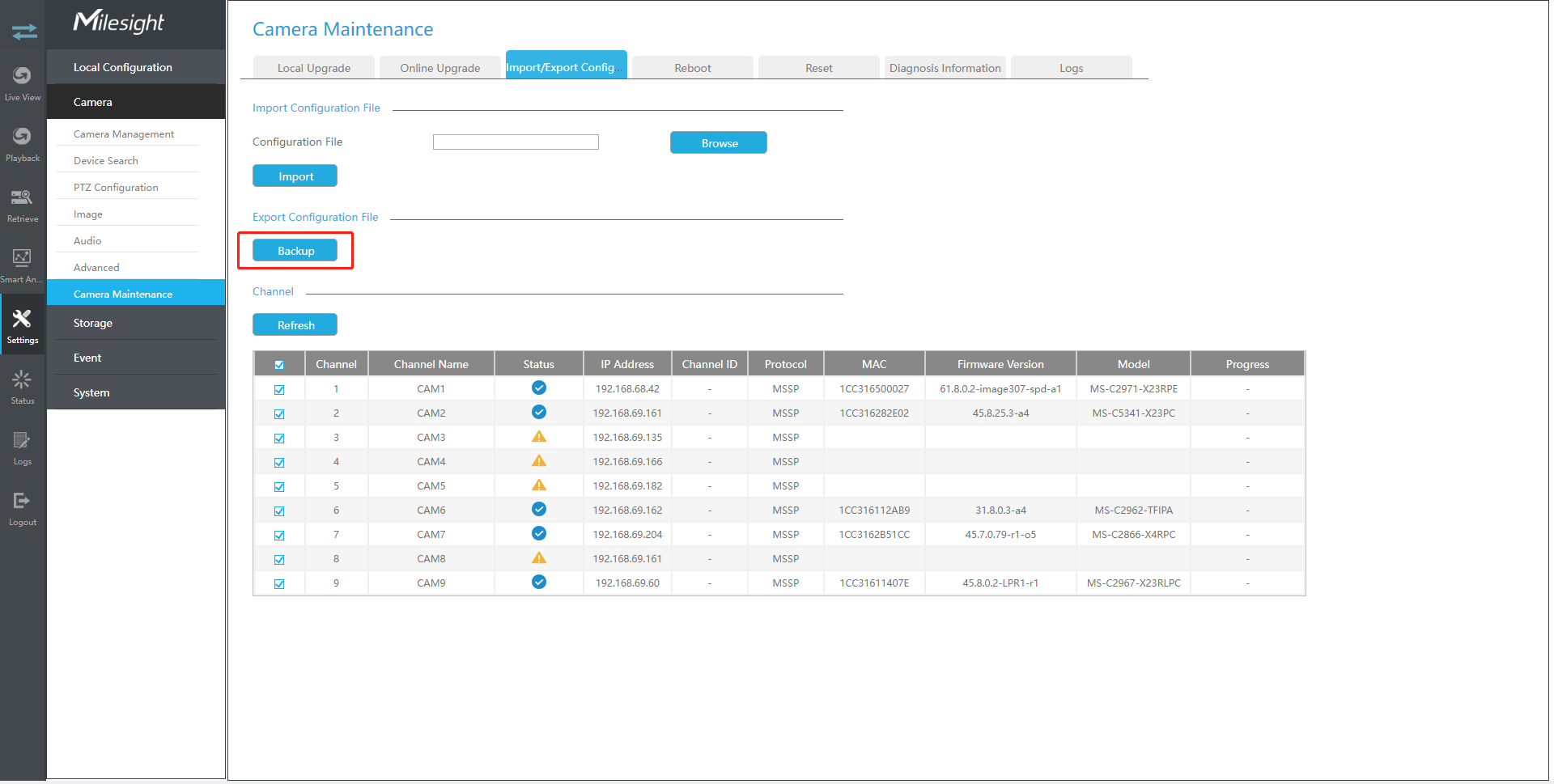Click CAM1 online status checkmark icon
This screenshot has height=784, width=1554.
(x=539, y=388)
